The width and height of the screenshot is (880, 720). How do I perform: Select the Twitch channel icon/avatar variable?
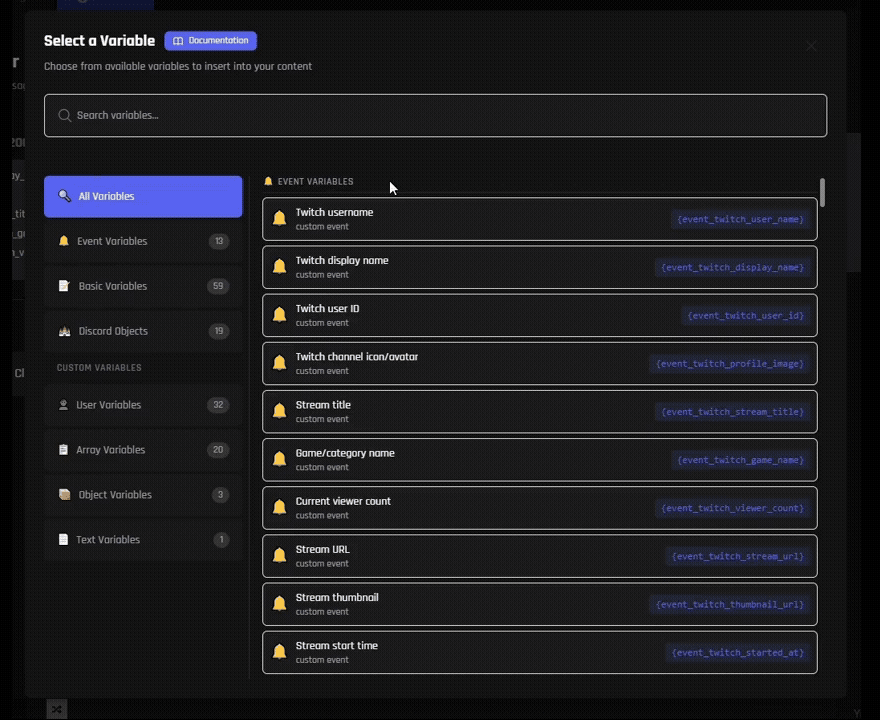click(x=539, y=364)
